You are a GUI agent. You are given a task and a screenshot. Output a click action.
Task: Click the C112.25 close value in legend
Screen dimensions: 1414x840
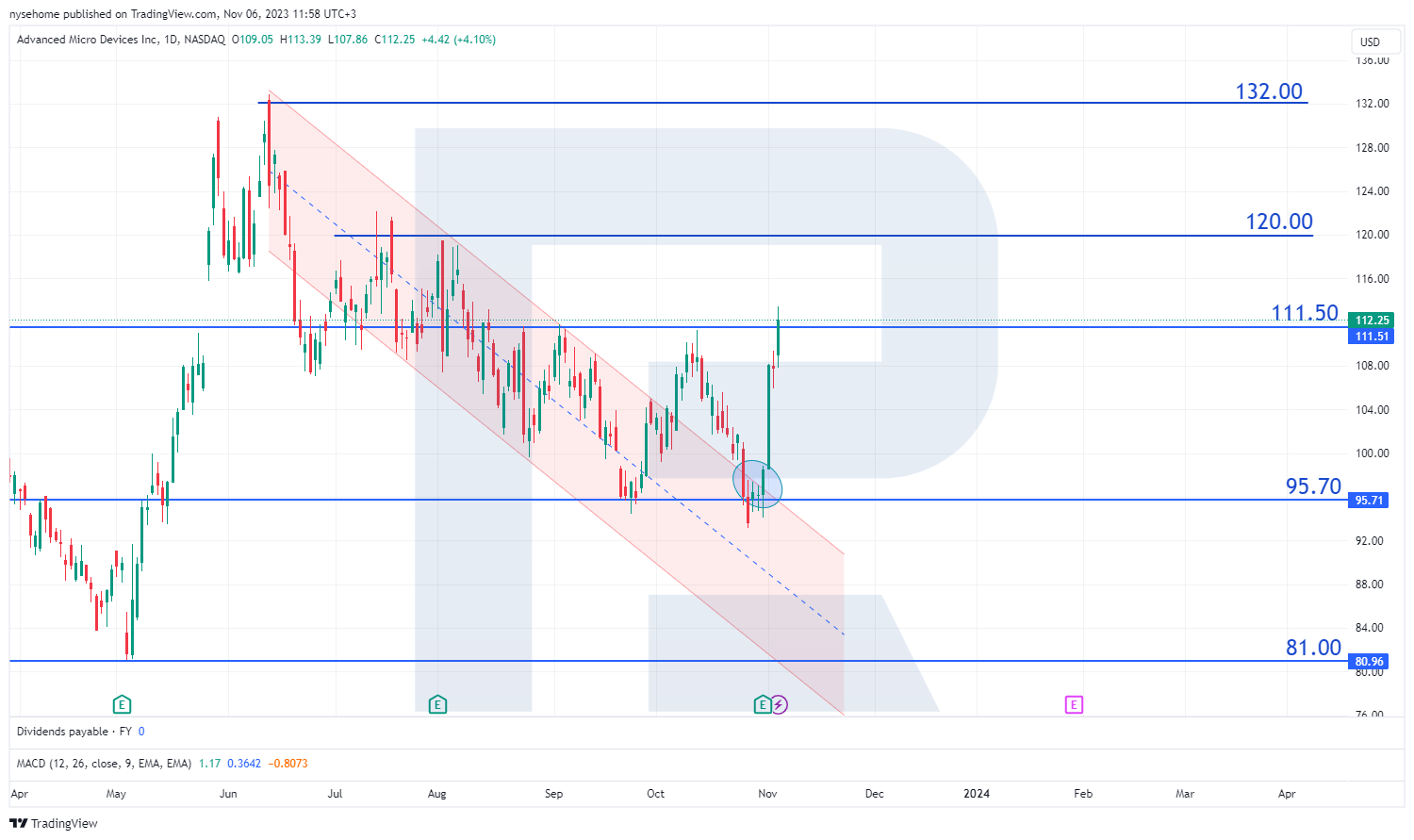point(395,40)
